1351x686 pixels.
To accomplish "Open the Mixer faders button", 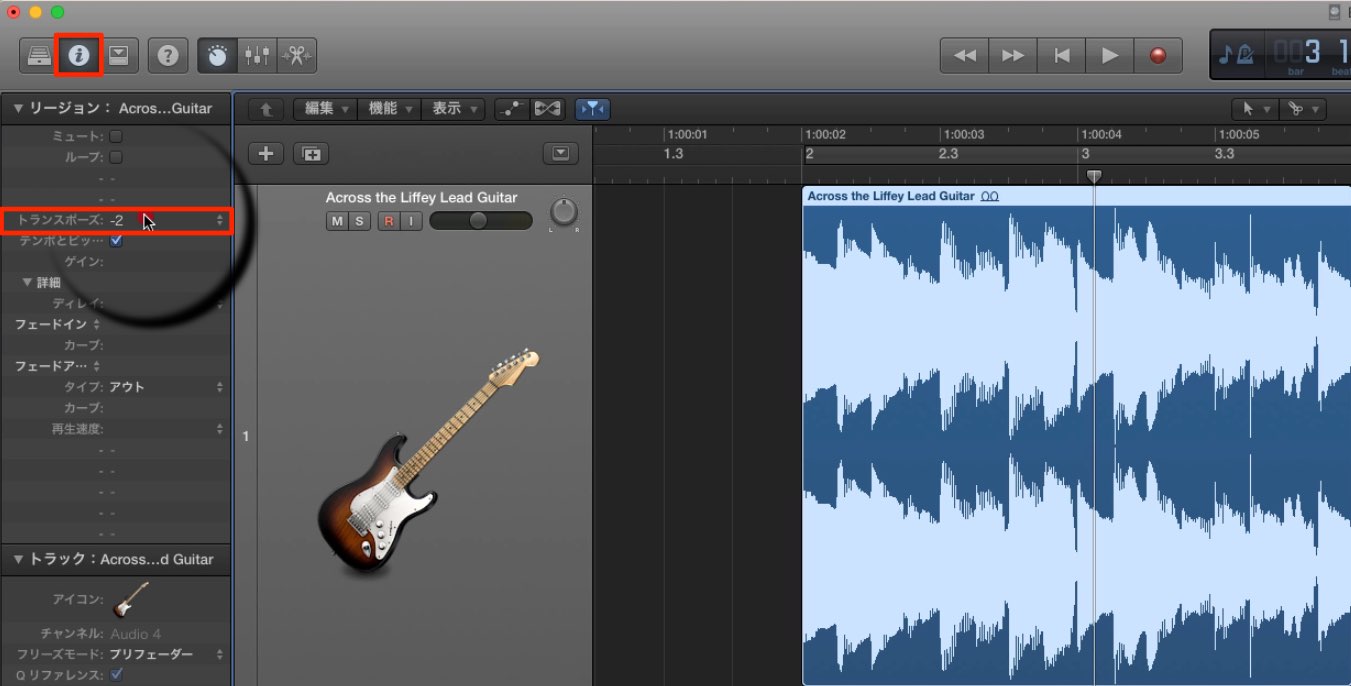I will 257,55.
